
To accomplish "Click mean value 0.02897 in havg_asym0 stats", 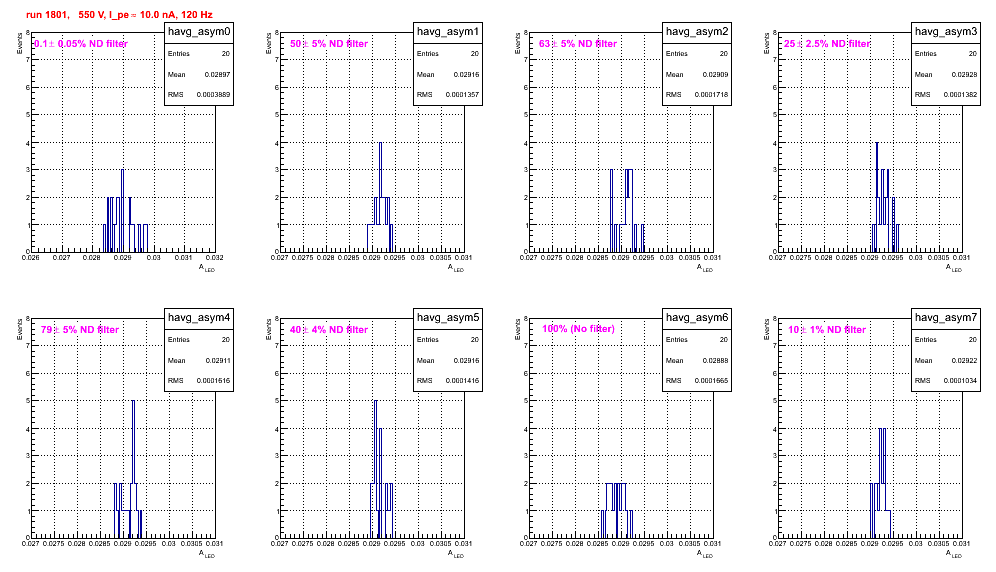I will (217, 74).
